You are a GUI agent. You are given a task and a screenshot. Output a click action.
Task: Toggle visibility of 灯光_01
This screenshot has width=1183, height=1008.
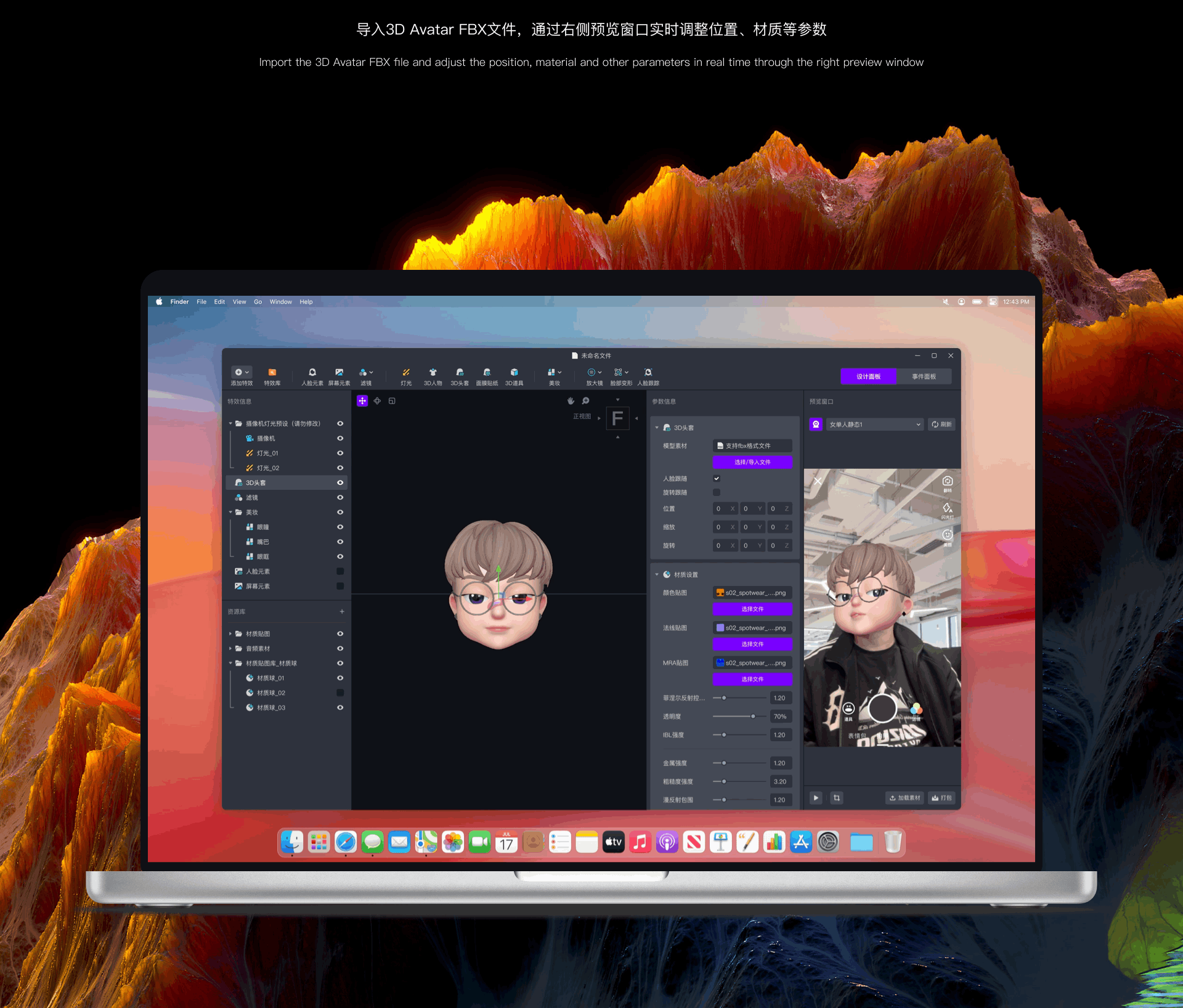[340, 453]
